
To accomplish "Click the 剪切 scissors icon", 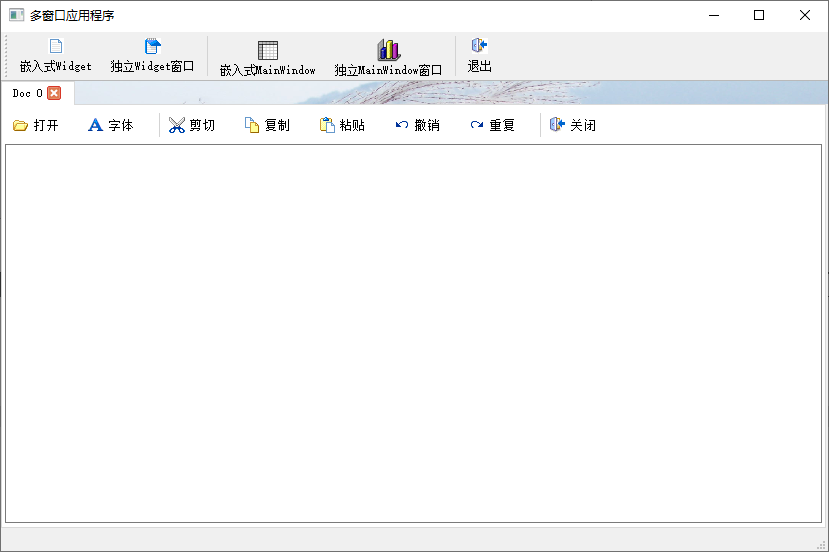I will coord(177,125).
